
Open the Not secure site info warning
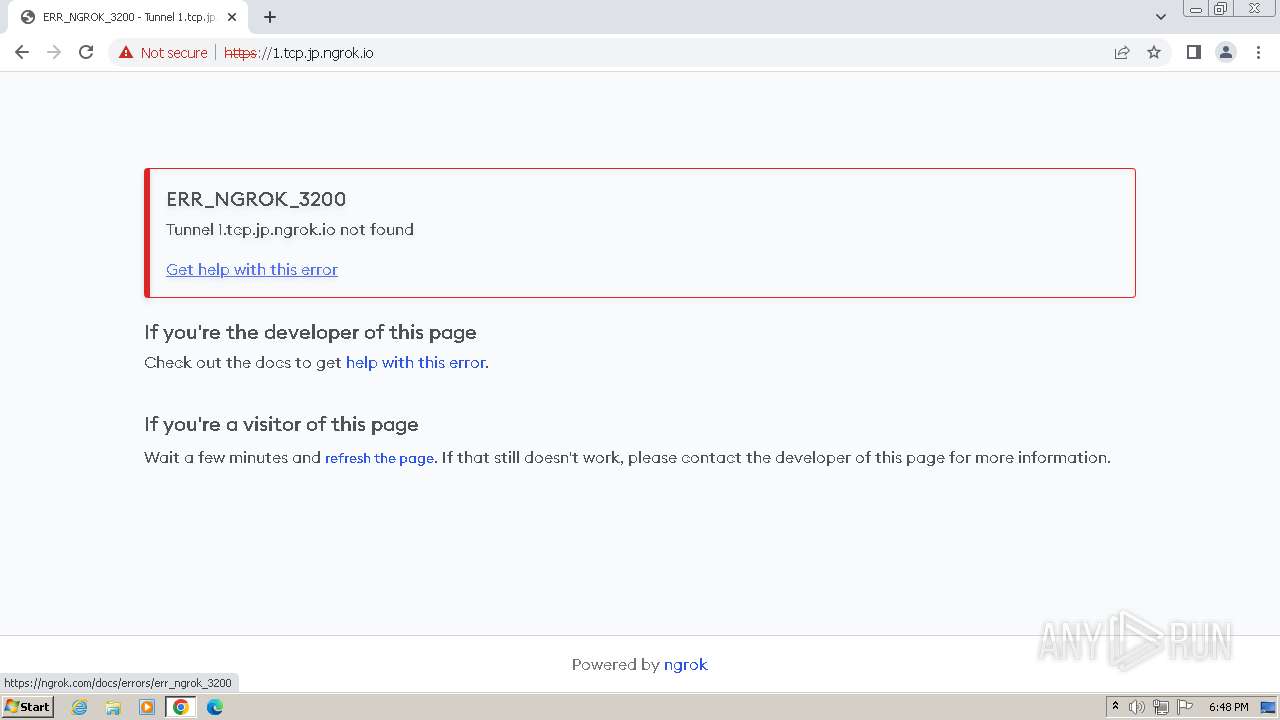163,52
